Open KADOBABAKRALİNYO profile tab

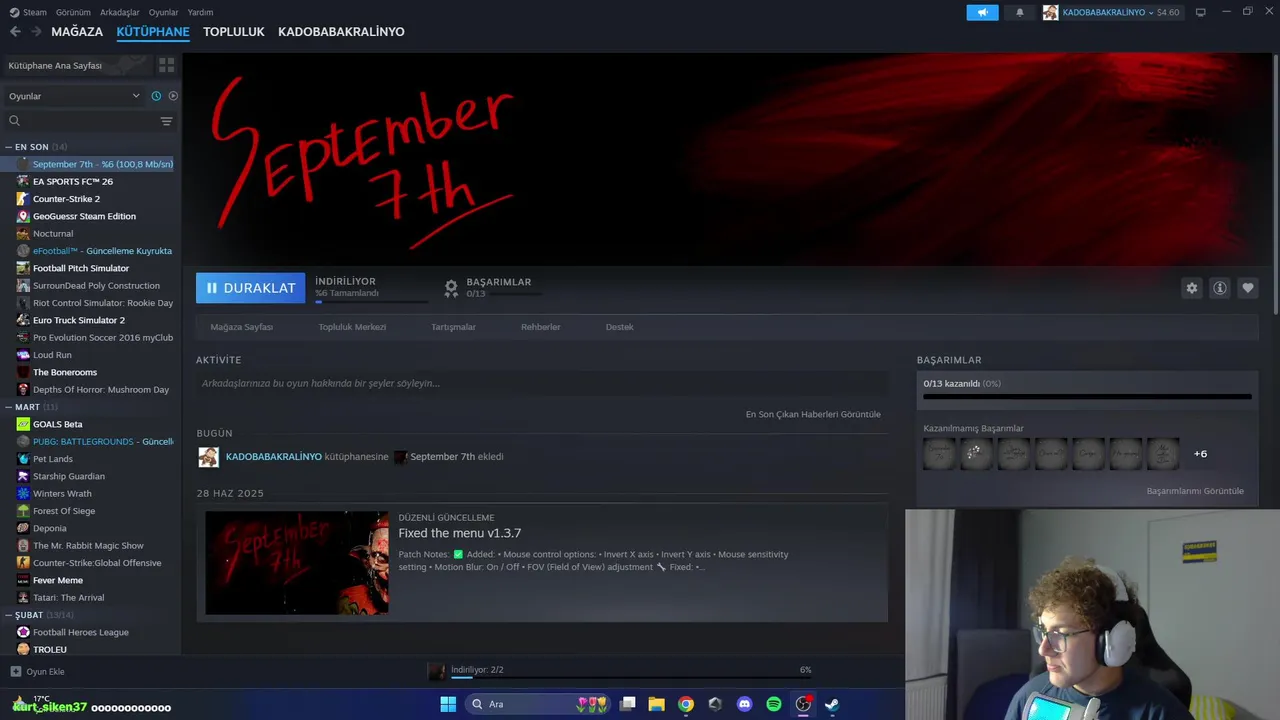[x=341, y=32]
